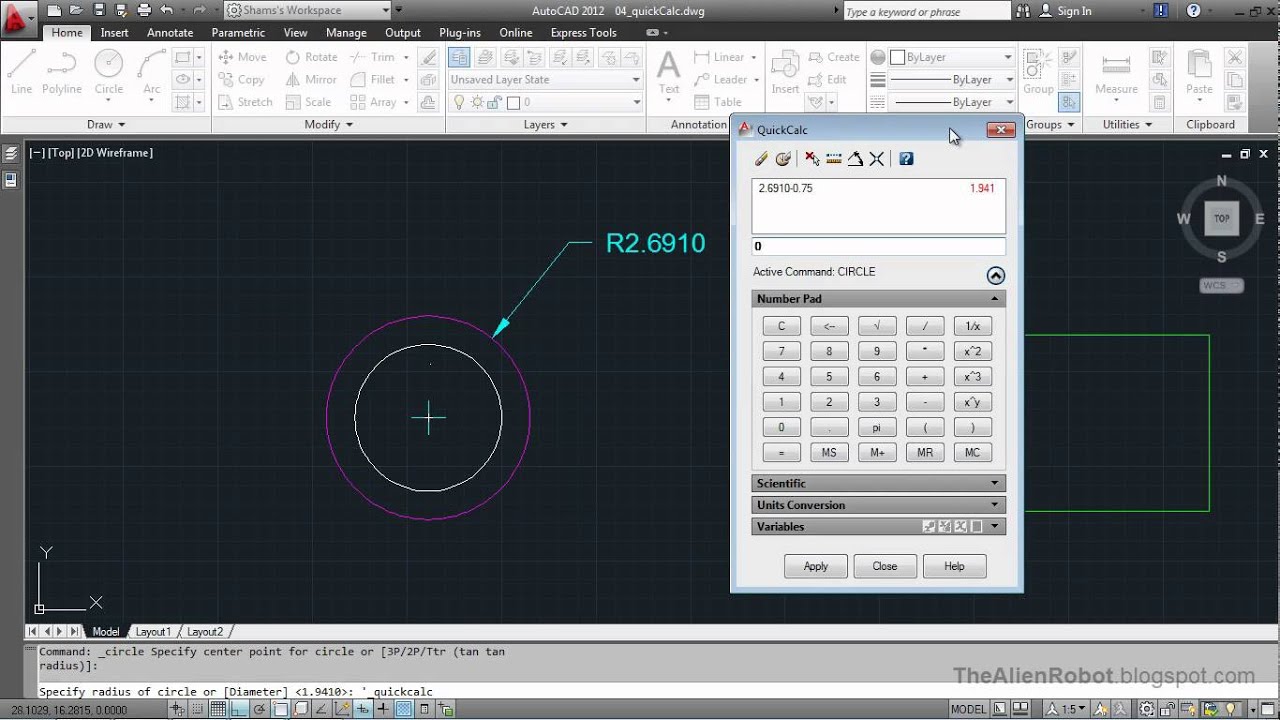Open the View ribbon tab
Screen dimensions: 1280x720
point(295,32)
